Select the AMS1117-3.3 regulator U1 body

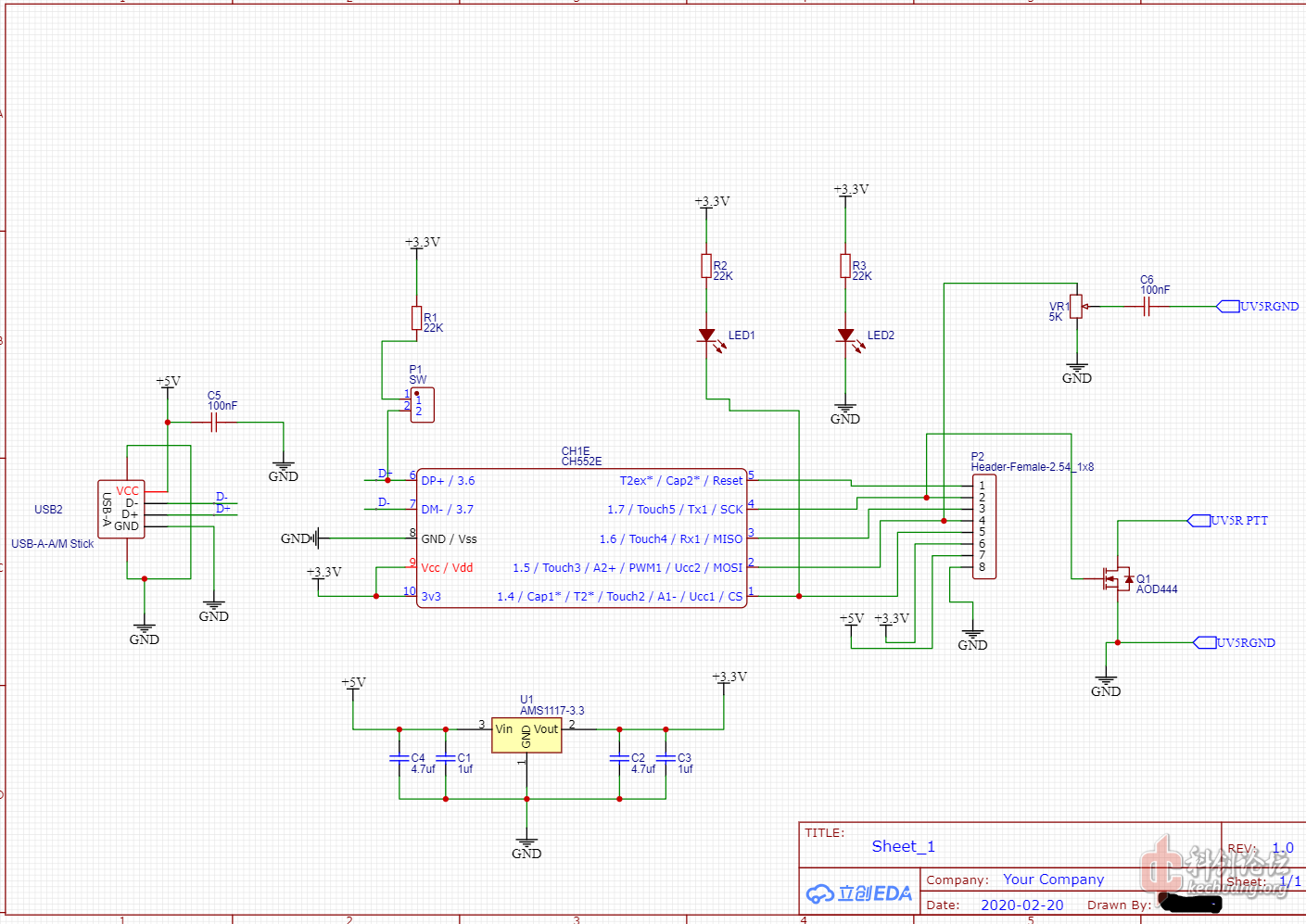(526, 735)
